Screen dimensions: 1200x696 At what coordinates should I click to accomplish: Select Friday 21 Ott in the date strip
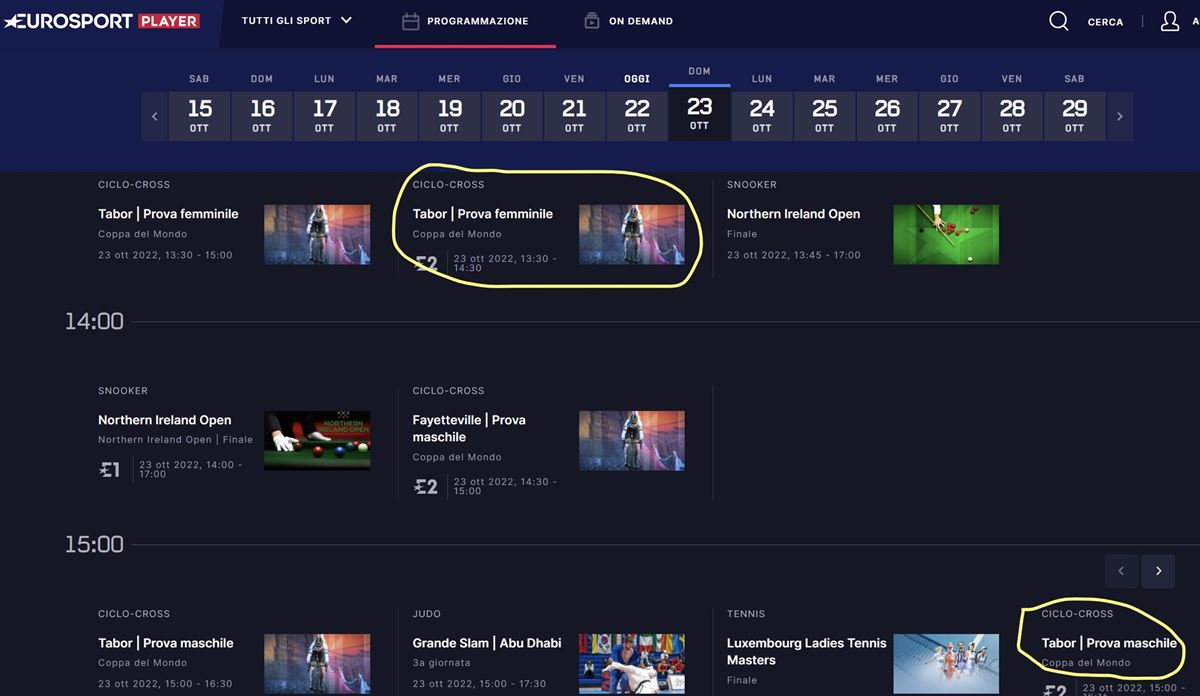(574, 116)
